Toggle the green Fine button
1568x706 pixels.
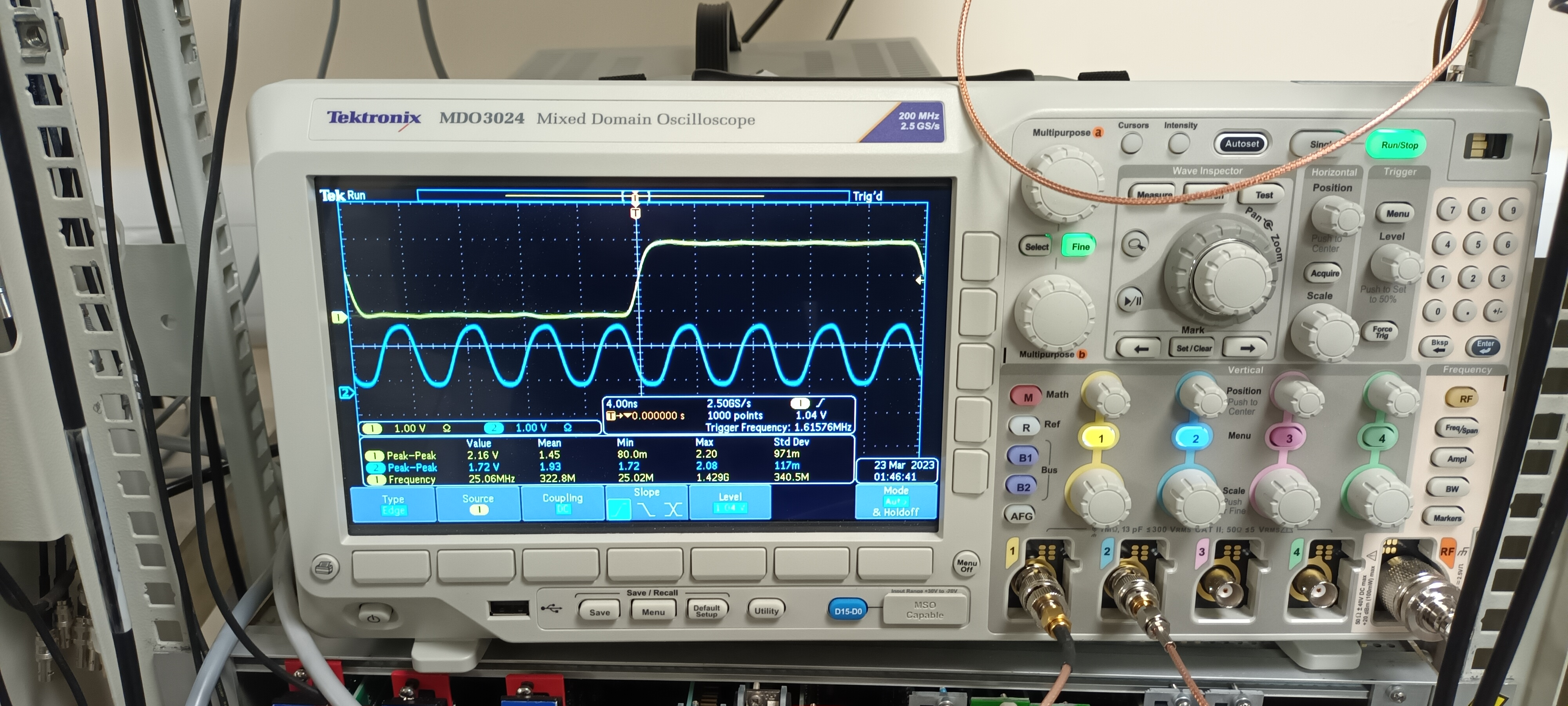coord(1080,246)
